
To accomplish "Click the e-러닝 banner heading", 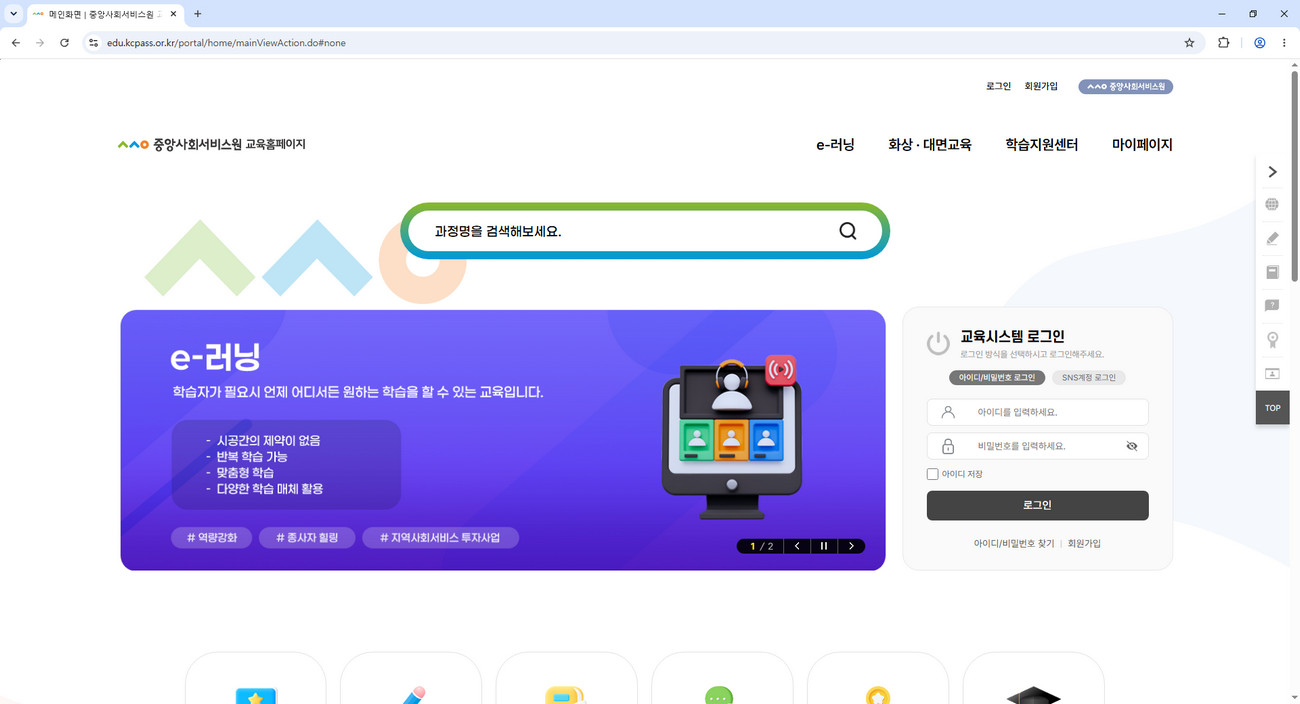I will (215, 357).
